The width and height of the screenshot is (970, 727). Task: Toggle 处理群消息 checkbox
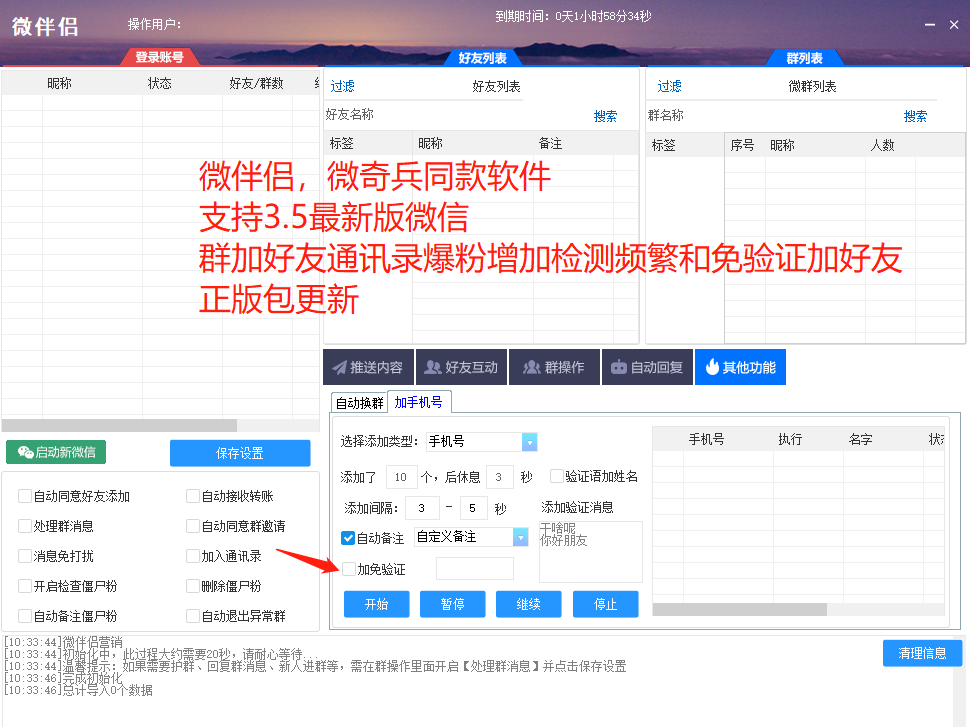(25, 526)
